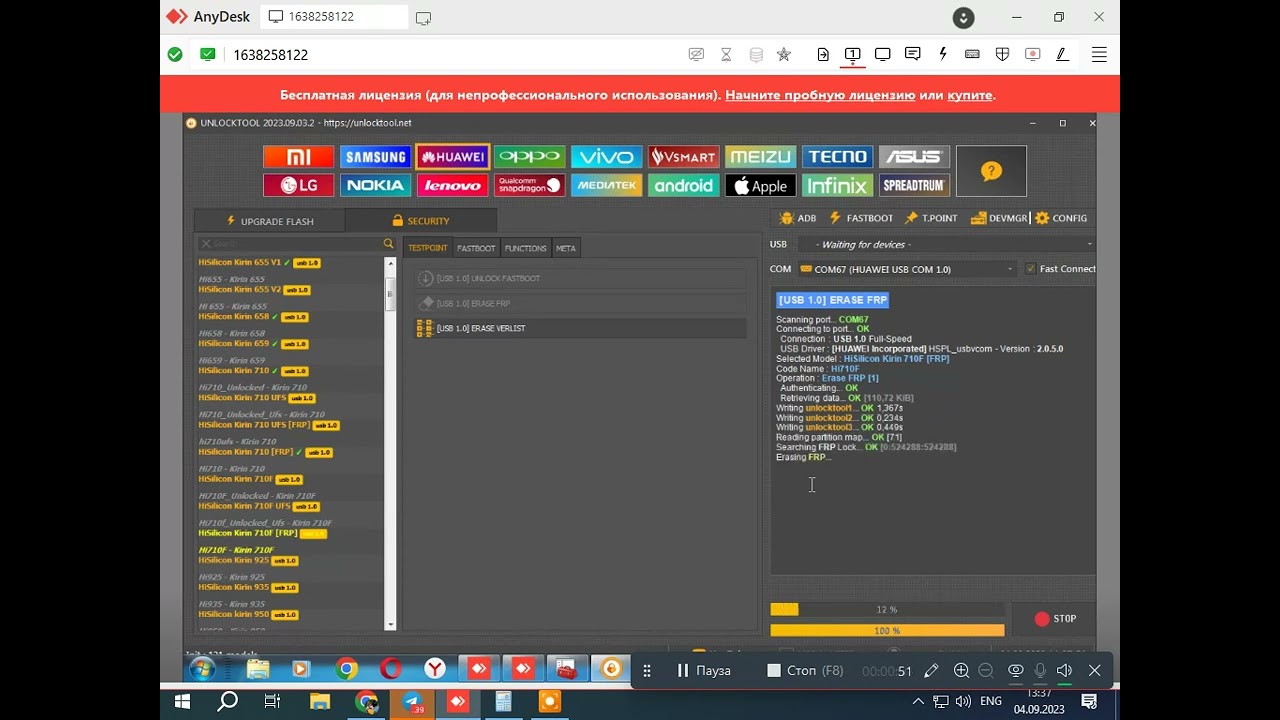Open AnyDesk hamburger menu
Viewport: 1280px width, 720px height.
click(1099, 55)
